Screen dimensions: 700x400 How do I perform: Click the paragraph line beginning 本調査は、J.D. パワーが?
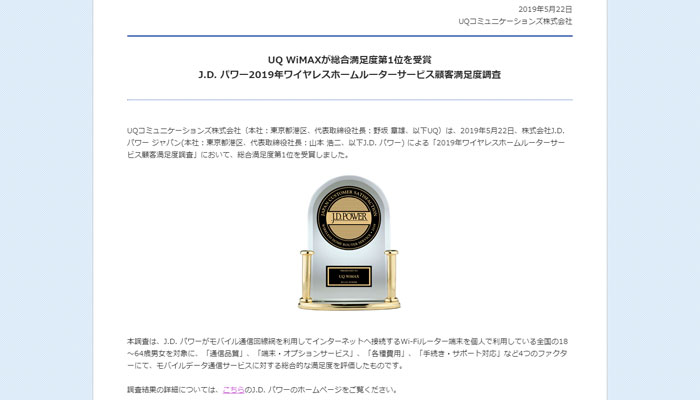347,342
